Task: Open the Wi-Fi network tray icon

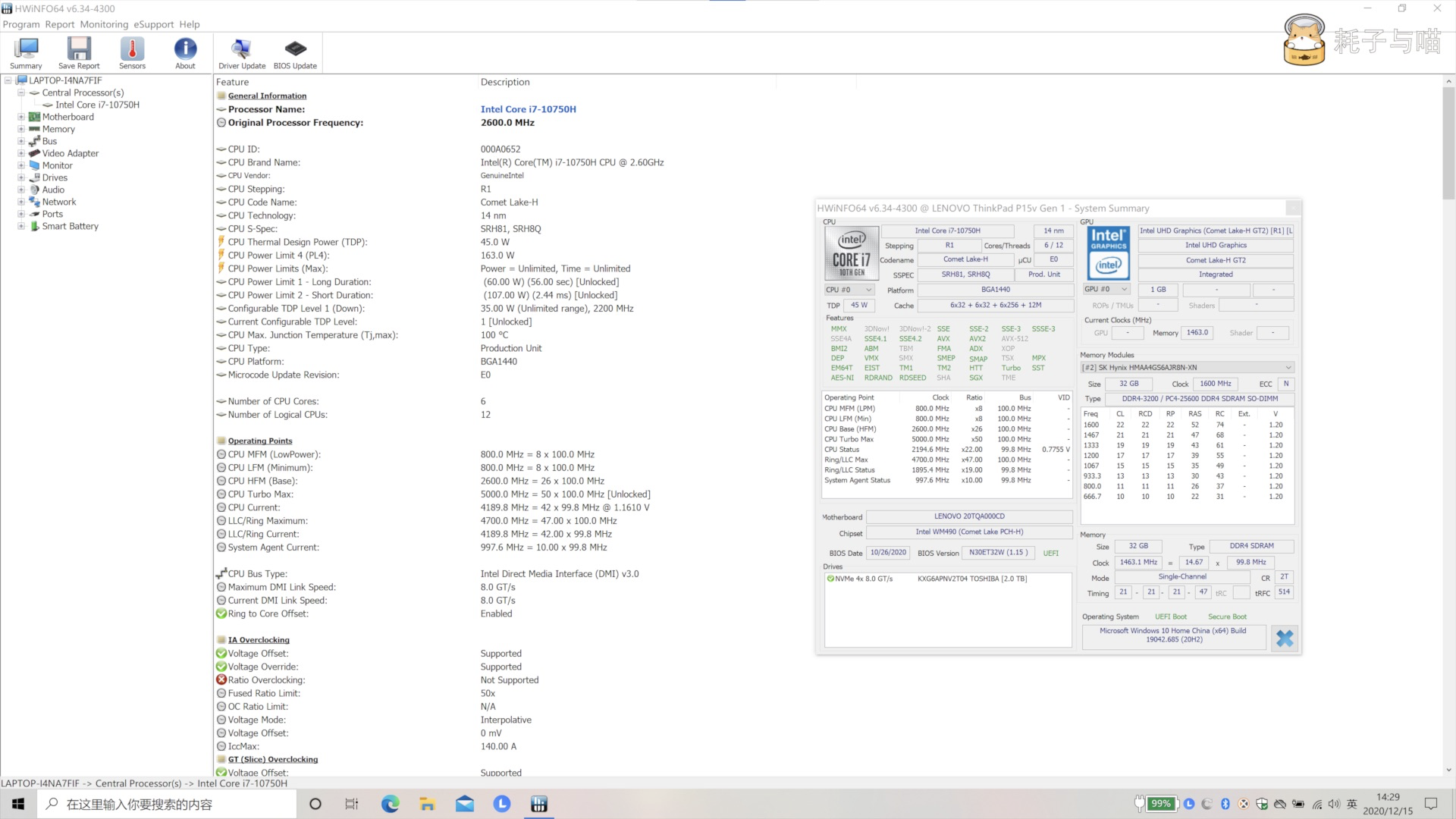Action: (x=1317, y=804)
